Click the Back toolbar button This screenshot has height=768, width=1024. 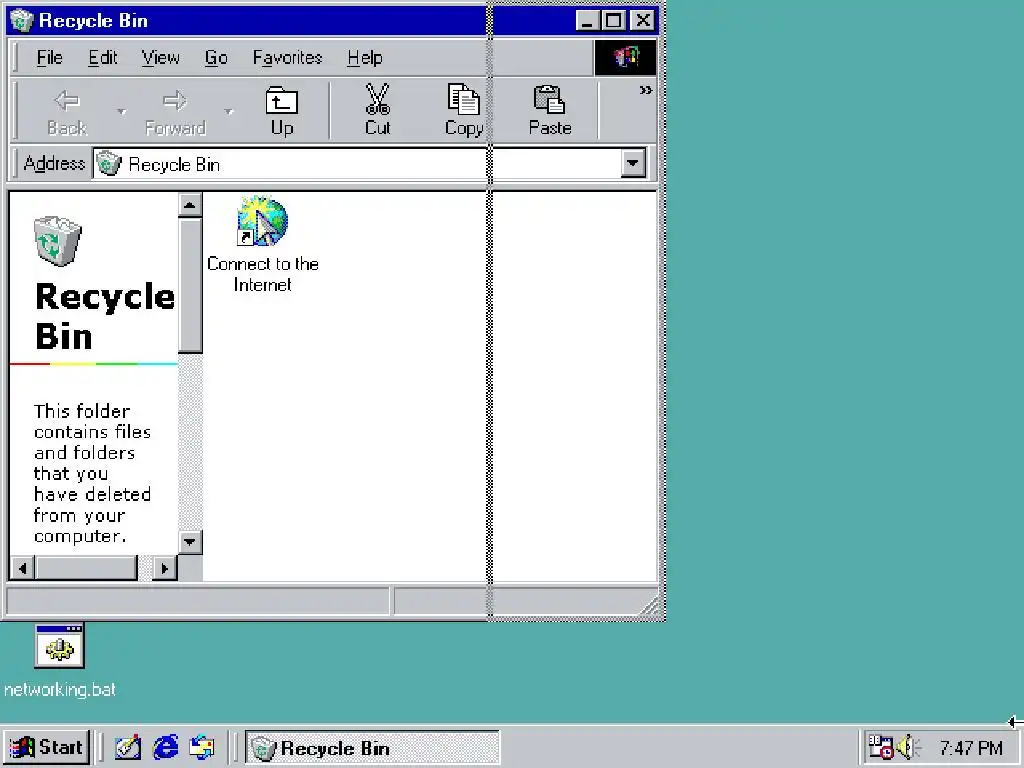coord(67,111)
